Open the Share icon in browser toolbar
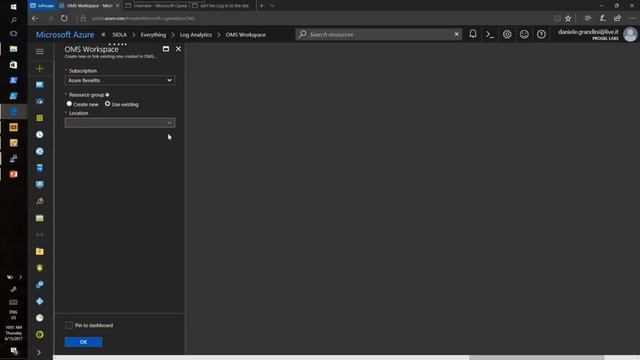Screen dimensions: 640x360 (618, 18)
